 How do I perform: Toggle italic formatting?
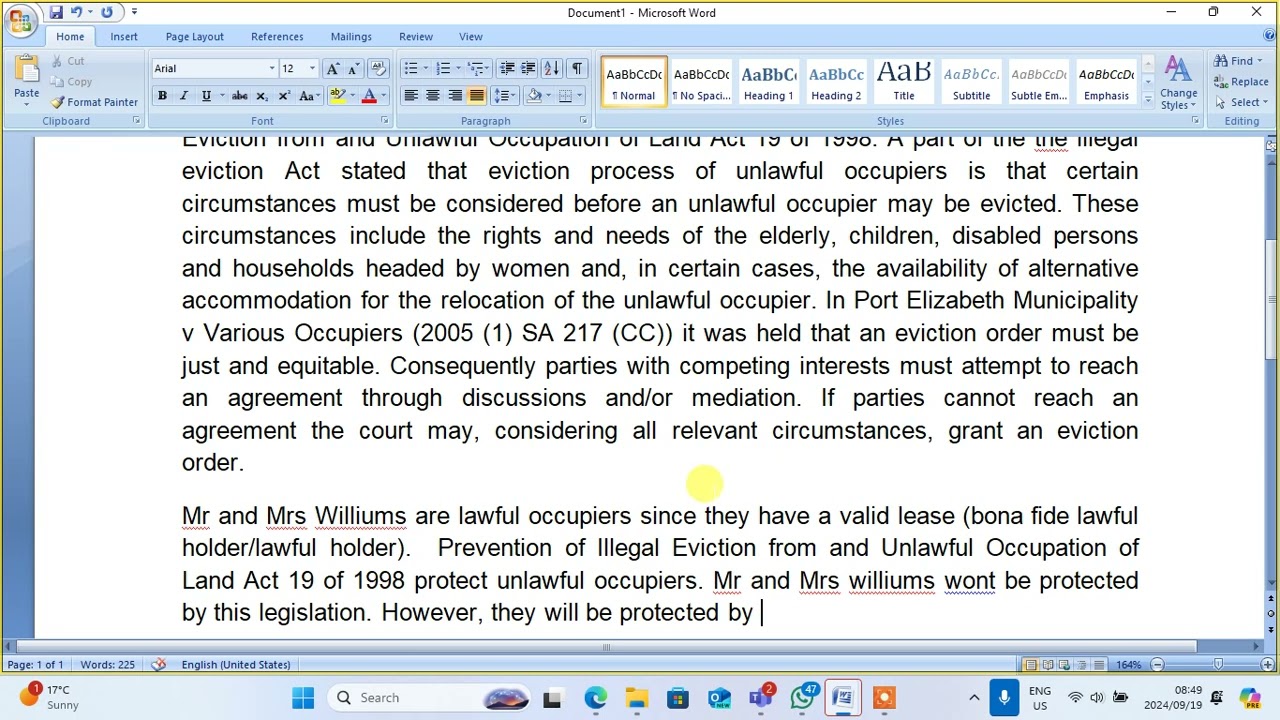click(x=184, y=96)
